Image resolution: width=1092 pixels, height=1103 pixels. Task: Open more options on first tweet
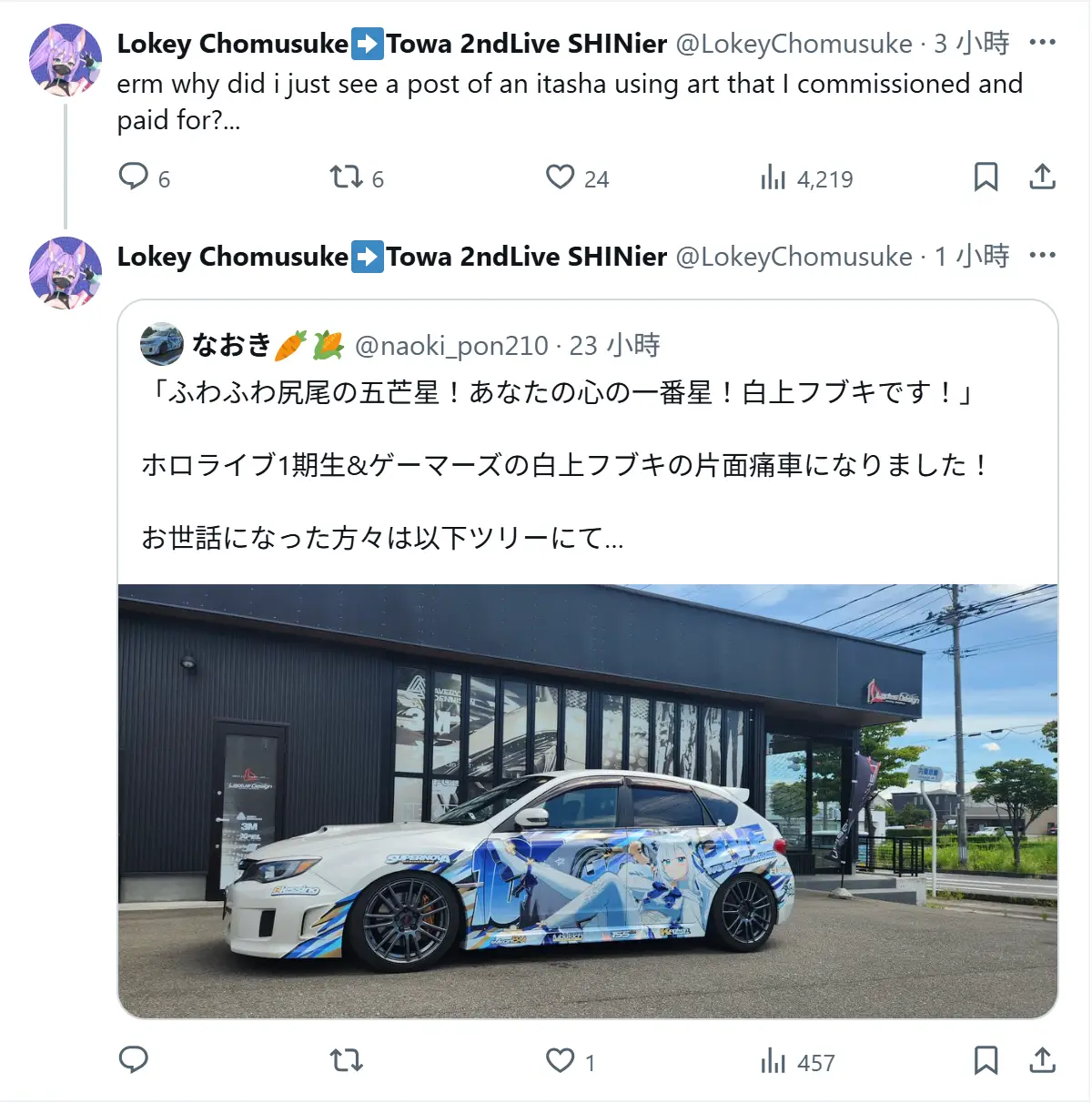1042,42
